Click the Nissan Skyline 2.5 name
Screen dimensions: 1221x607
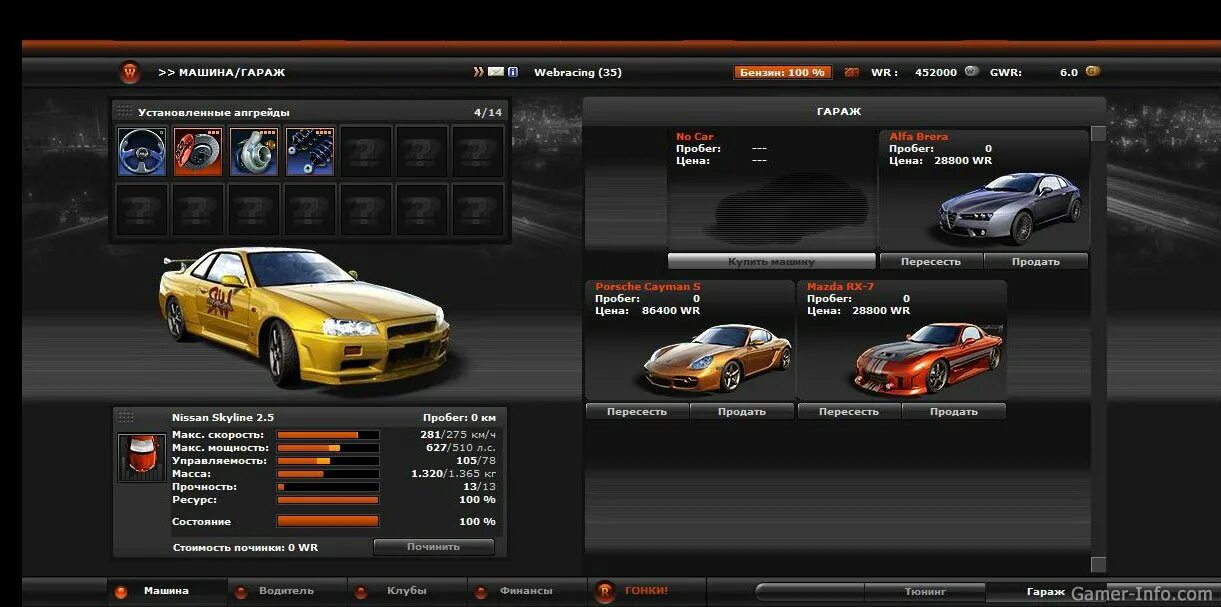(223, 417)
